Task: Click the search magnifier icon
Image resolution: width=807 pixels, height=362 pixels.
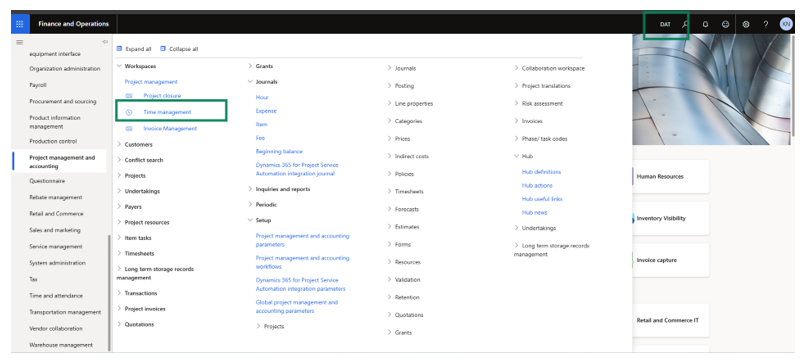Action: (685, 24)
